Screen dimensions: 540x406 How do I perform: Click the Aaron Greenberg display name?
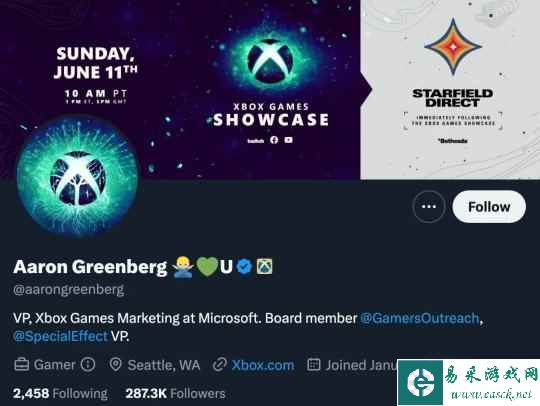click(x=90, y=267)
